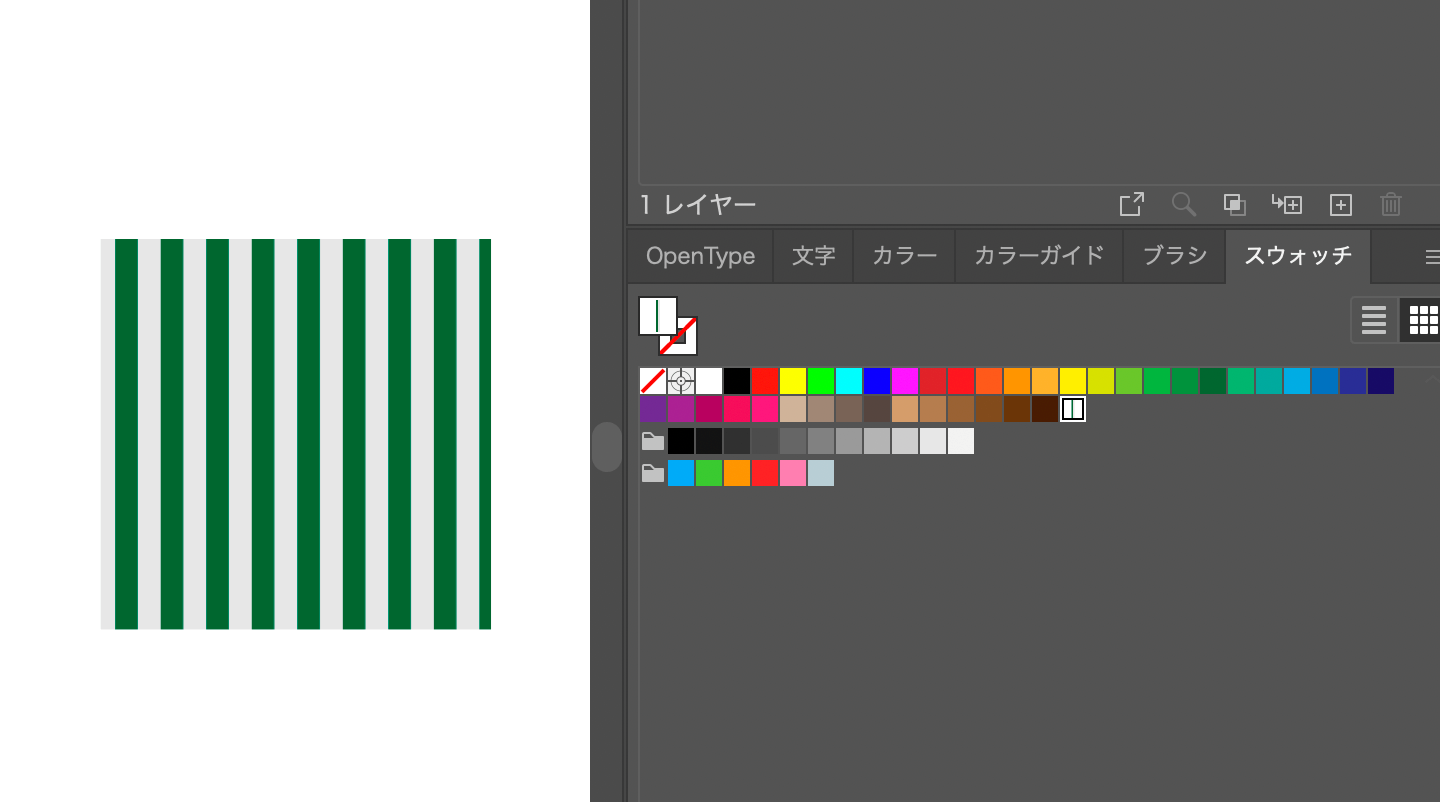Select the red swatch in the bottom group
The width and height of the screenshot is (1440, 802).
coord(764,473)
